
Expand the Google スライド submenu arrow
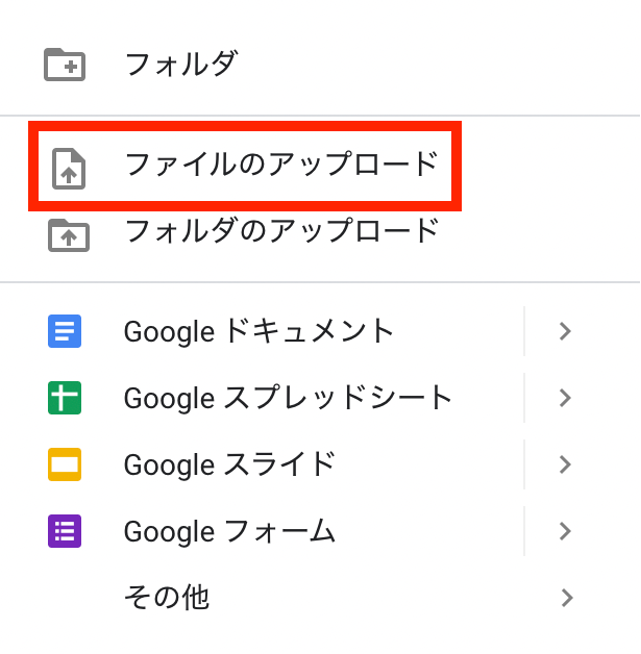(x=565, y=465)
